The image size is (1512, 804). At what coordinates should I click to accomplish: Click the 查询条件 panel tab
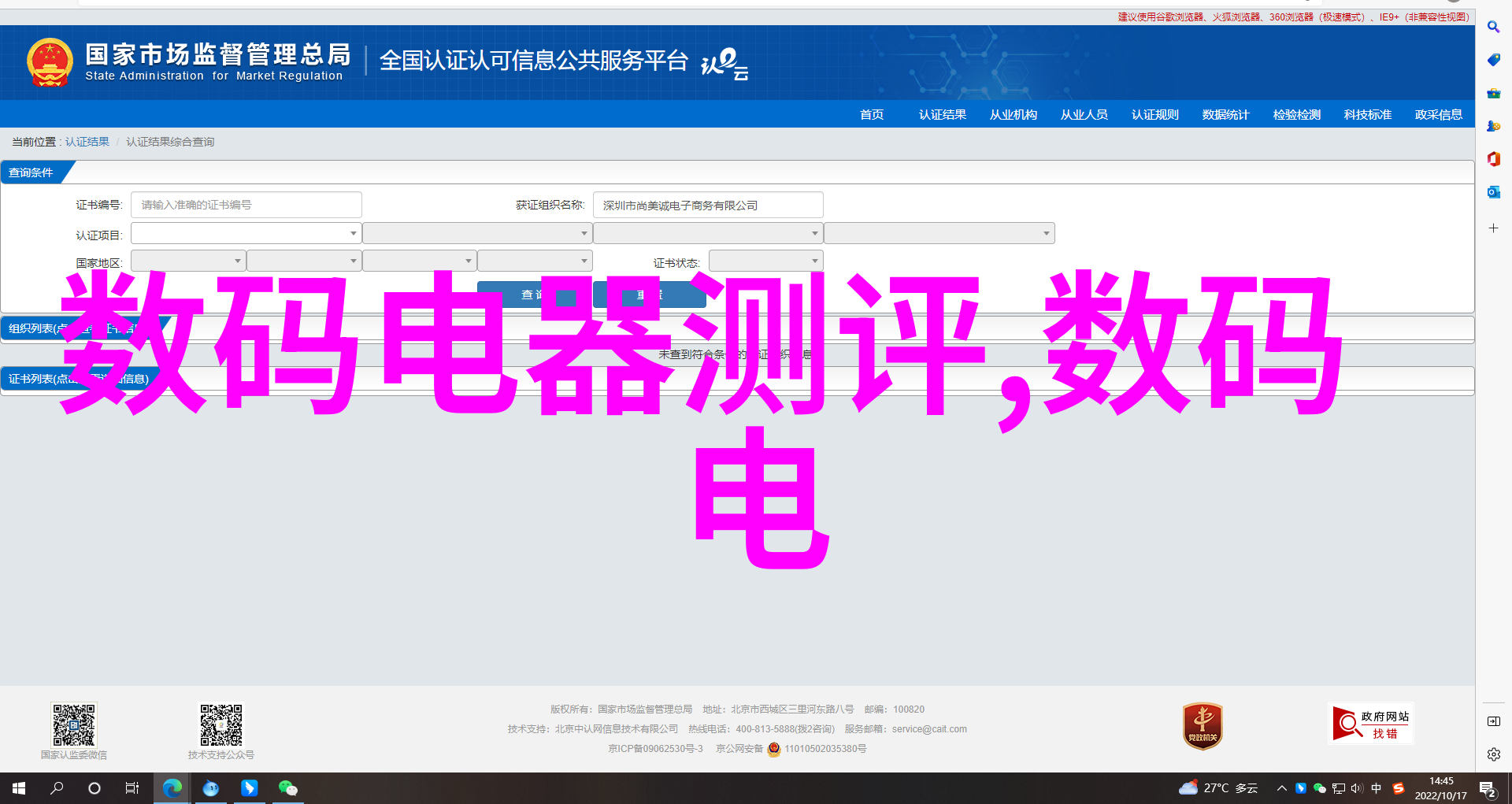(31, 172)
